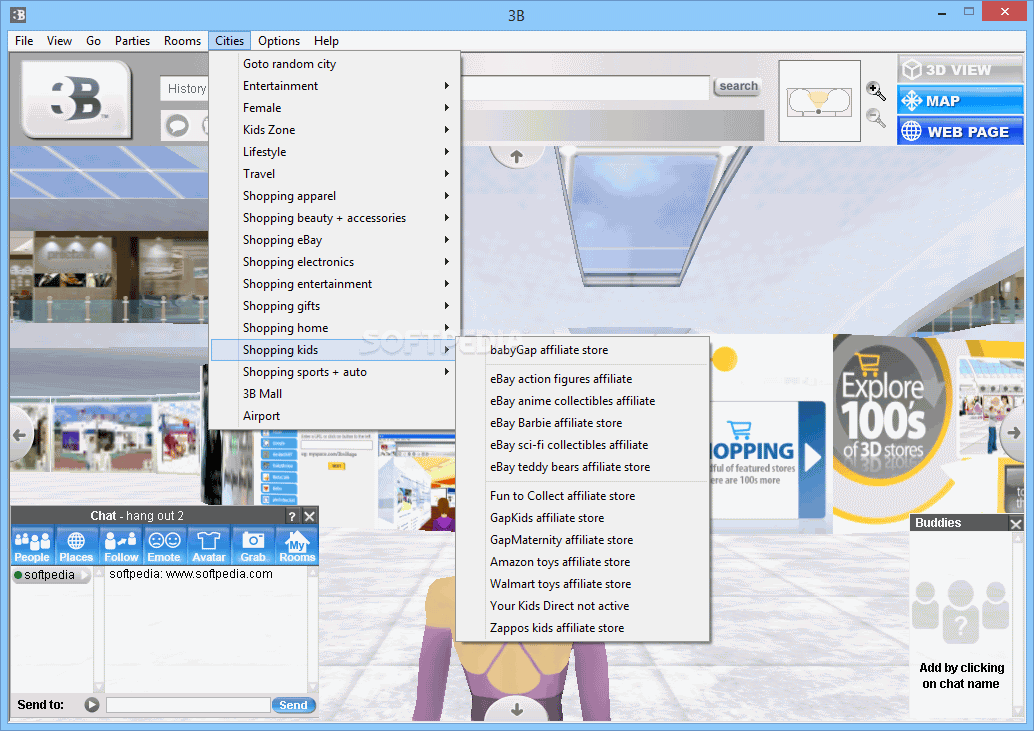Open the Go menu
Viewport: 1034px width, 731px height.
[x=94, y=41]
